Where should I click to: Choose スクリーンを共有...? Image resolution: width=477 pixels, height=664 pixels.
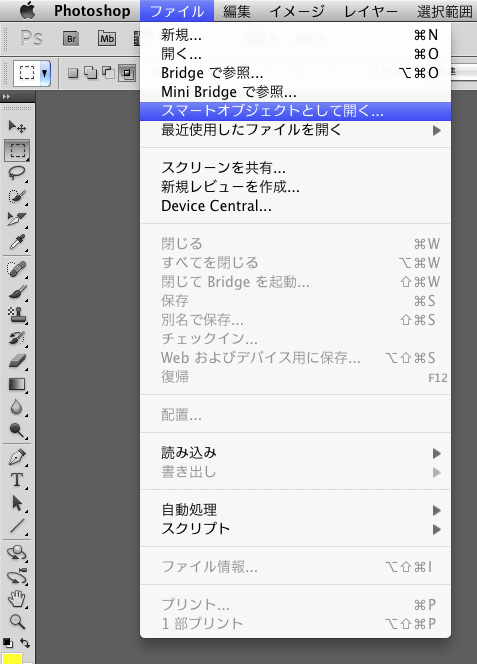pos(295,168)
